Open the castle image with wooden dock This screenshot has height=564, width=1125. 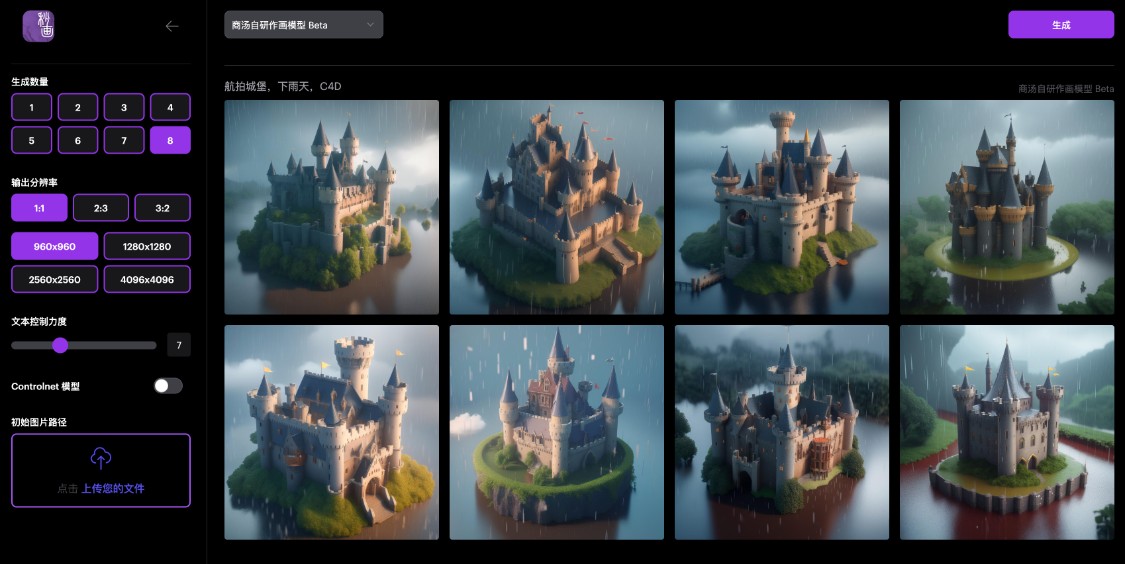click(x=782, y=207)
